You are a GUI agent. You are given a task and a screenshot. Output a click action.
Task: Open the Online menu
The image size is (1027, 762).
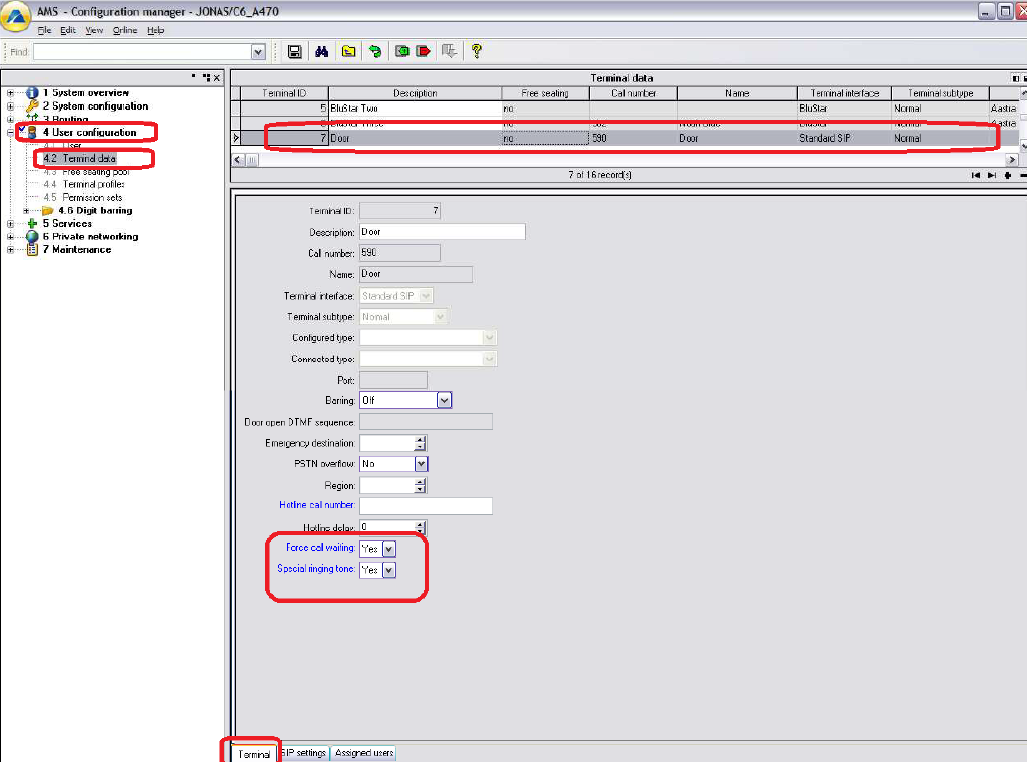(x=125, y=31)
